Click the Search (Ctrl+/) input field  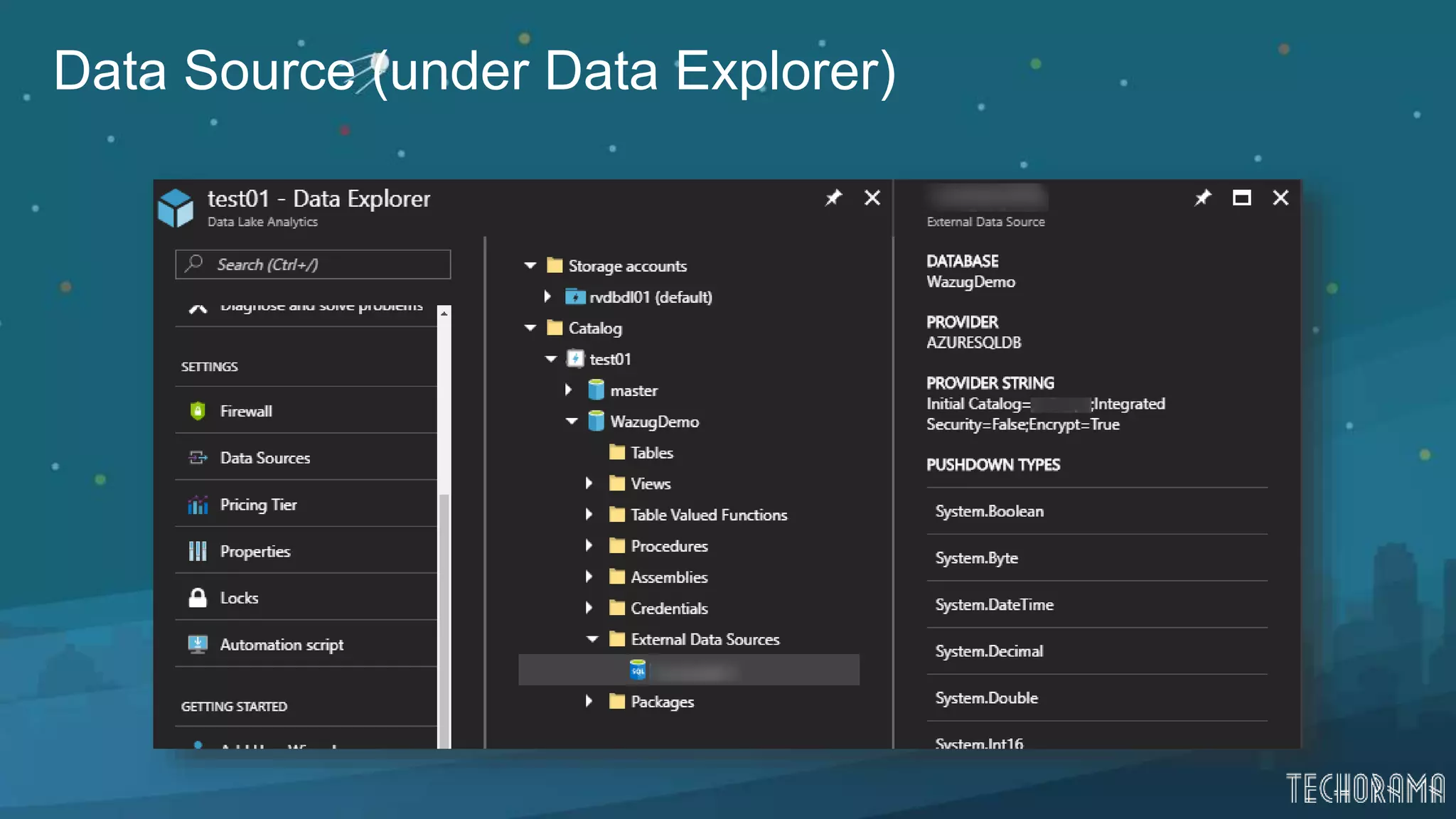313,264
